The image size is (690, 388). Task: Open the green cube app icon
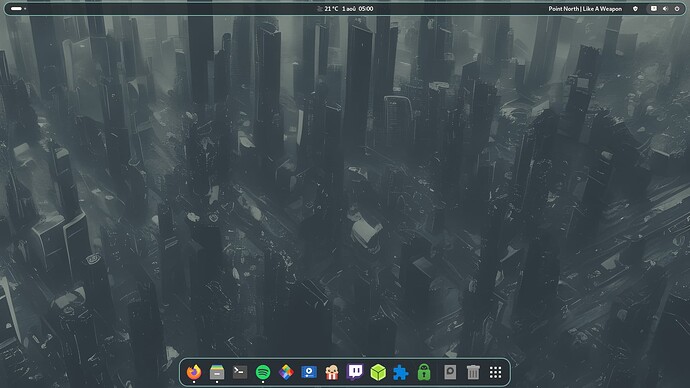(x=378, y=372)
